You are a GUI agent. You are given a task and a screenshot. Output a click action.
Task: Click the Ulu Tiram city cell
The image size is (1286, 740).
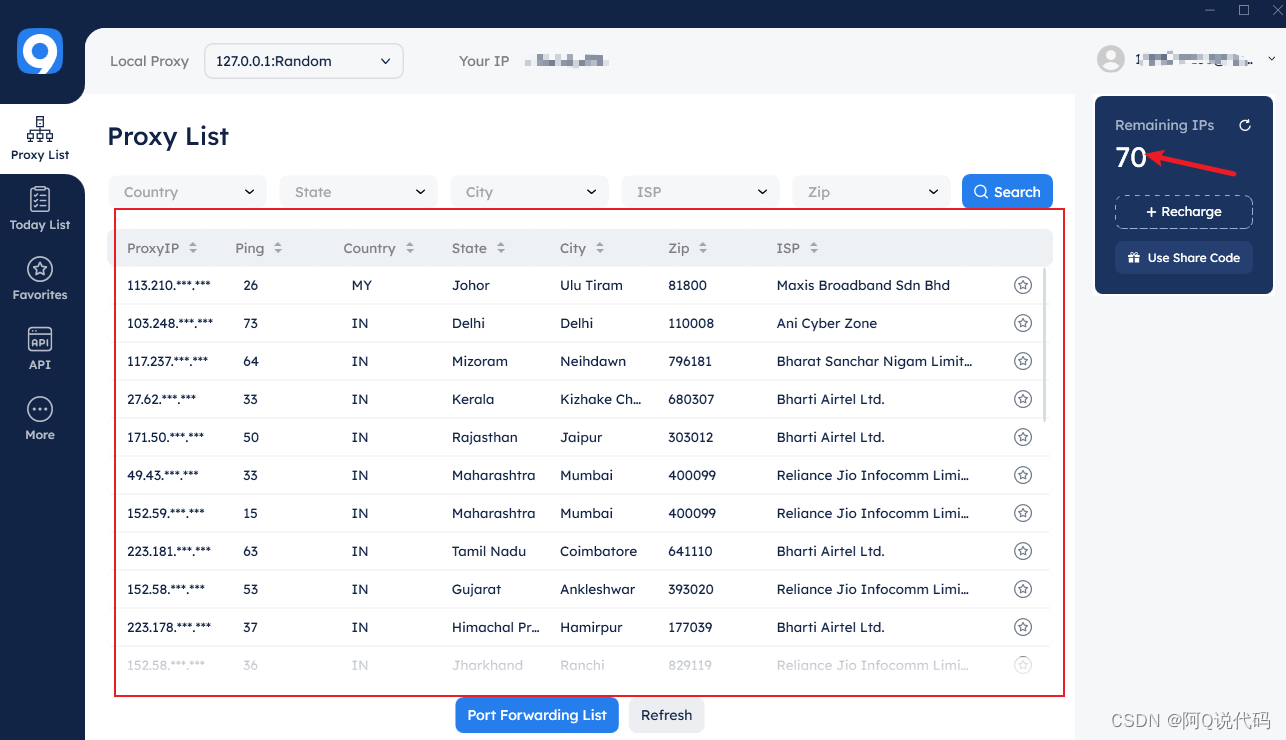pos(591,285)
